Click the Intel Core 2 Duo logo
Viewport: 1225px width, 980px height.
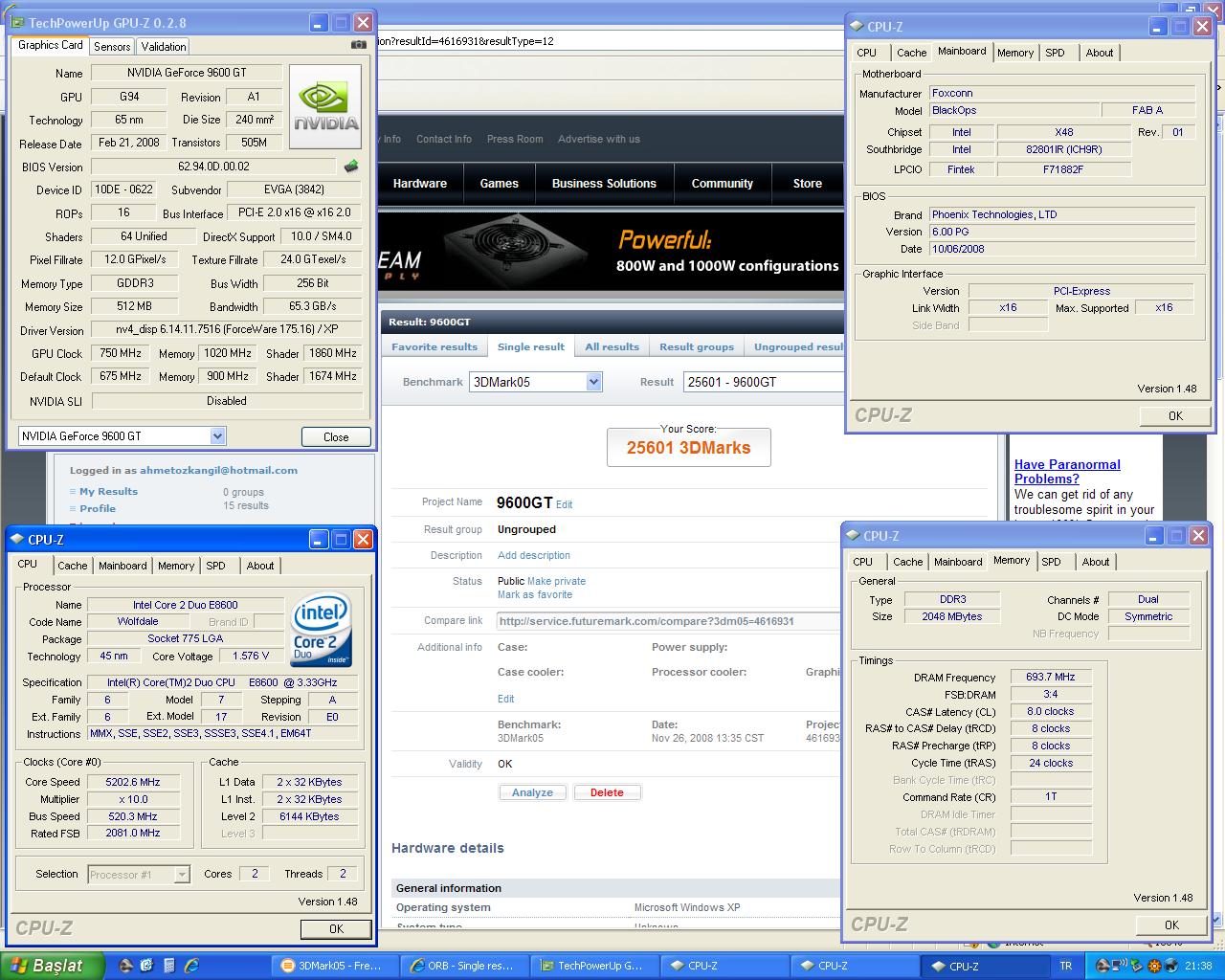[320, 631]
